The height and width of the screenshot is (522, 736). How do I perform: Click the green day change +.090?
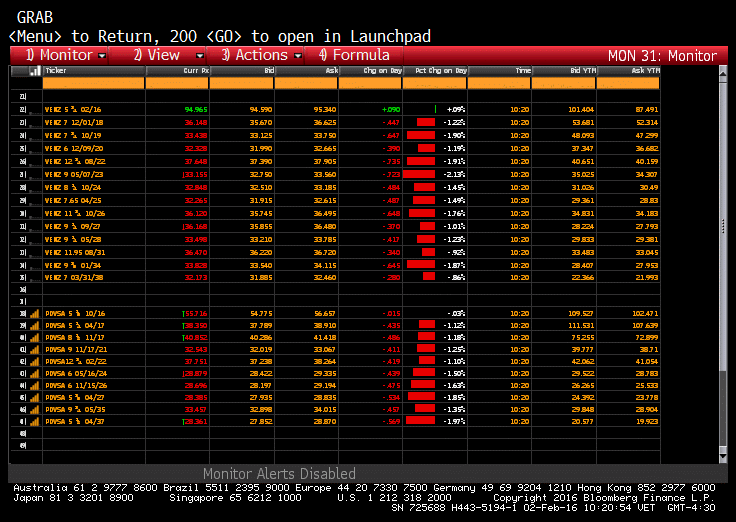pos(391,109)
